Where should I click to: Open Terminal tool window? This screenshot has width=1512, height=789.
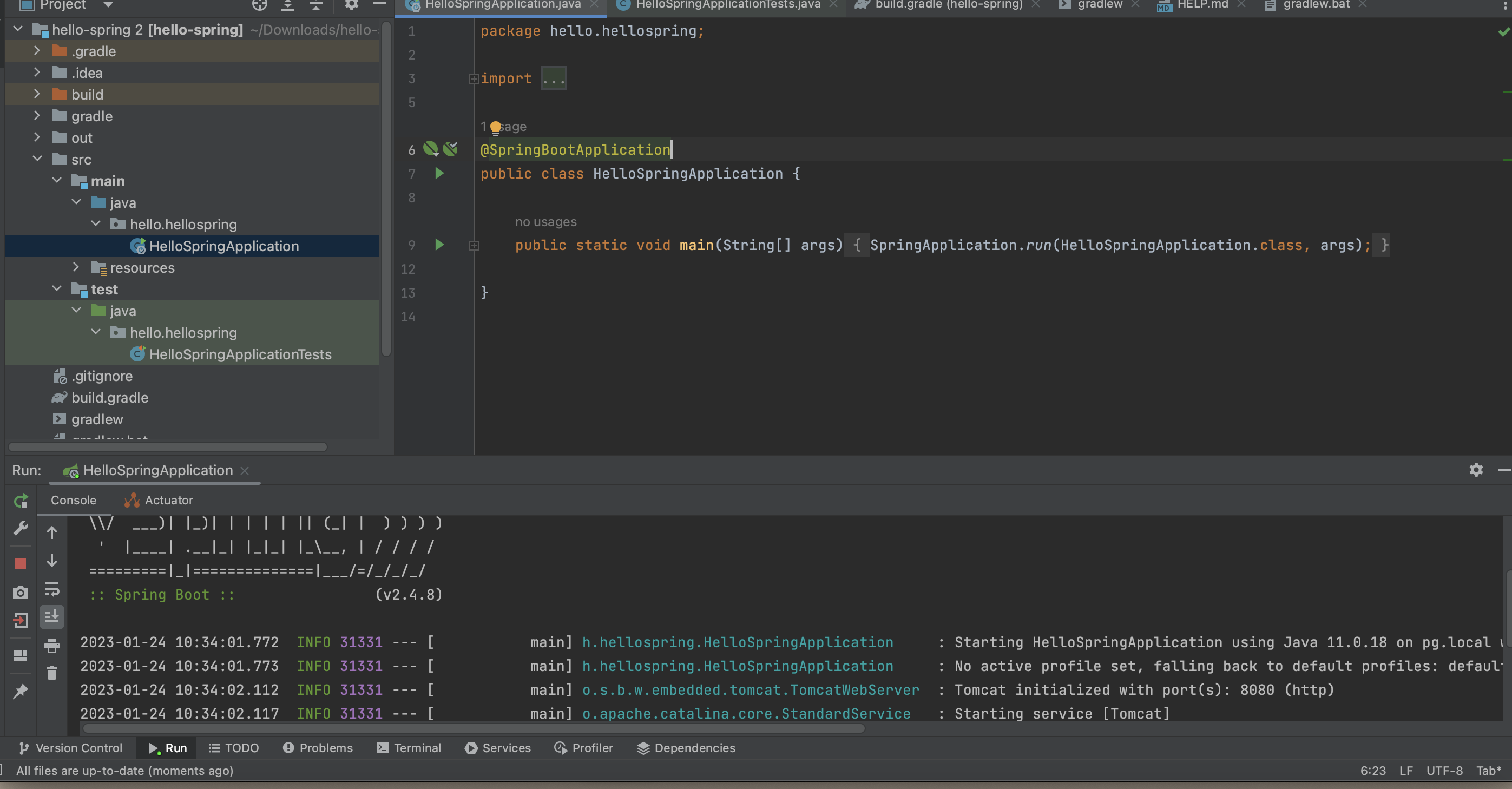pos(409,747)
